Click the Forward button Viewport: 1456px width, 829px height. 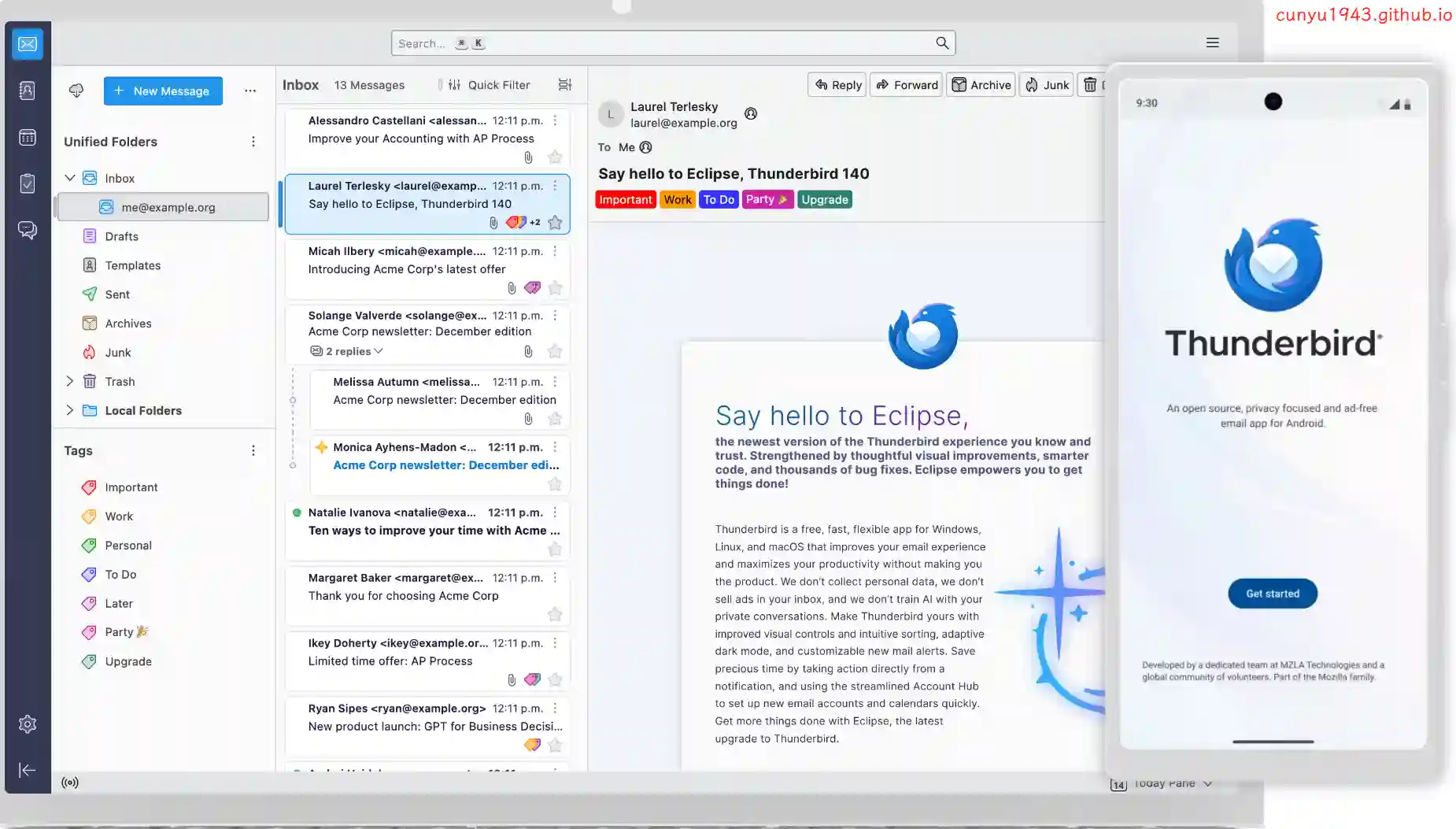pos(906,85)
